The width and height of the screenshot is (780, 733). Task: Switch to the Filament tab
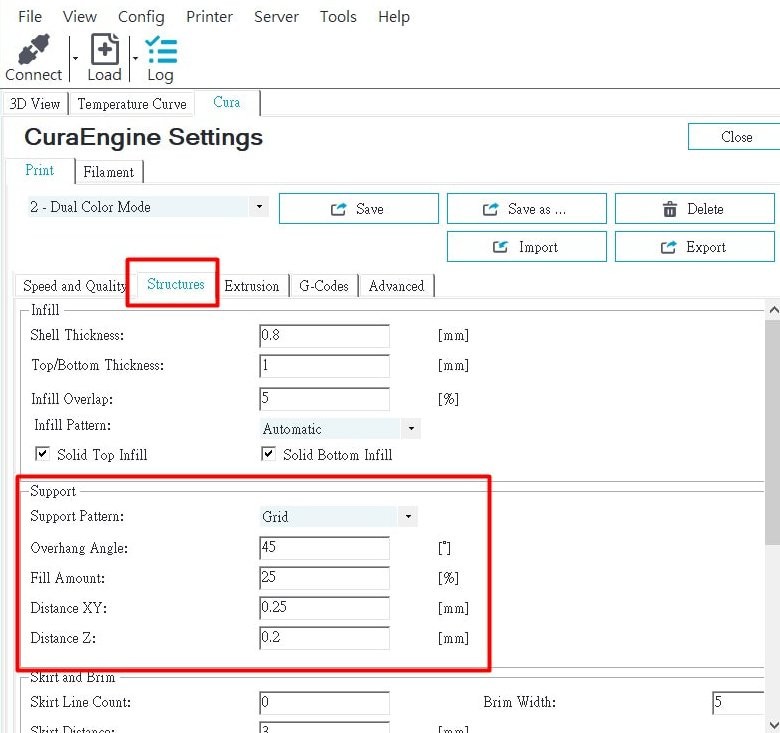(108, 172)
